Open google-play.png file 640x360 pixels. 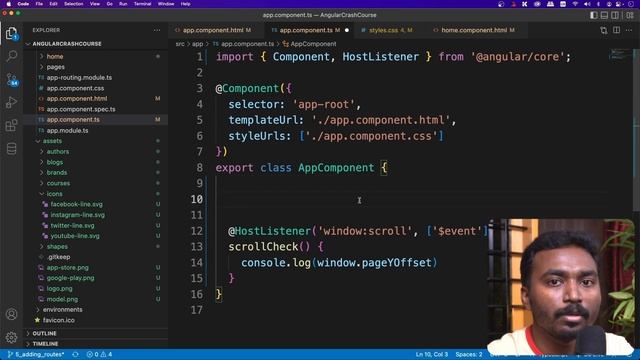[x=70, y=278]
